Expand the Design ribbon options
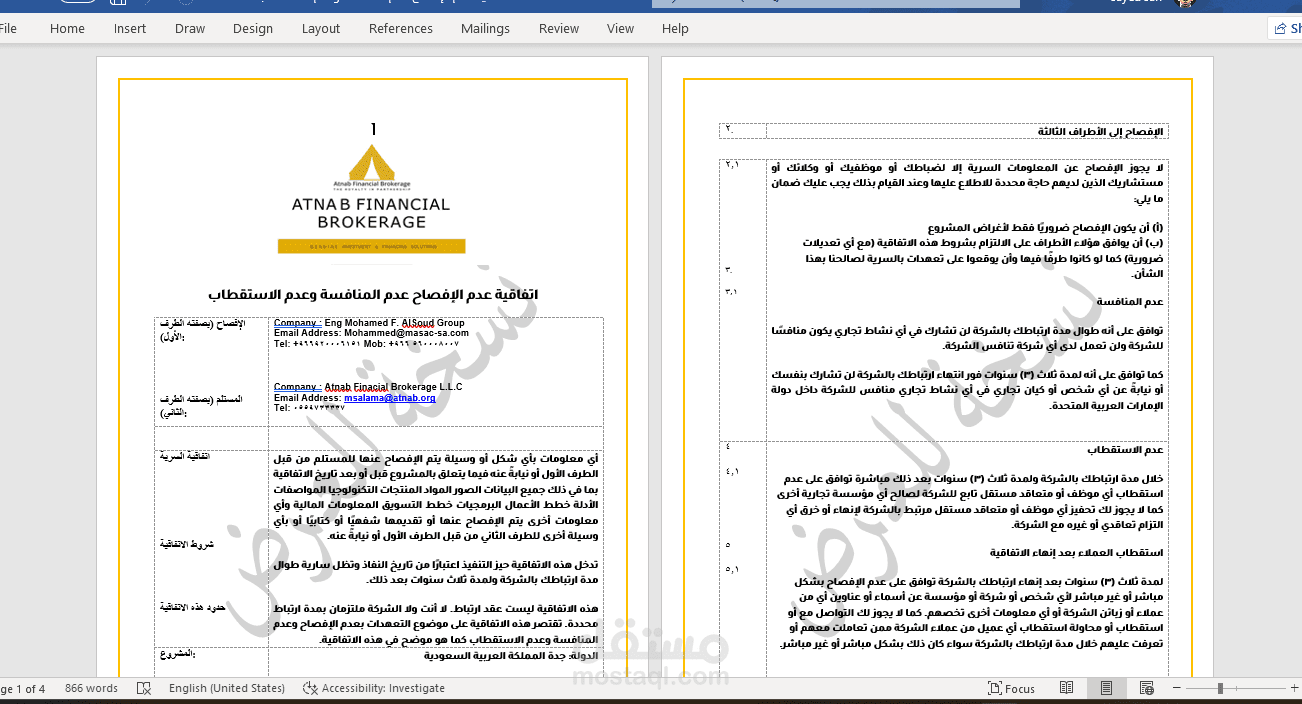Screen dimensions: 1302x704 pyautogui.click(x=252, y=28)
